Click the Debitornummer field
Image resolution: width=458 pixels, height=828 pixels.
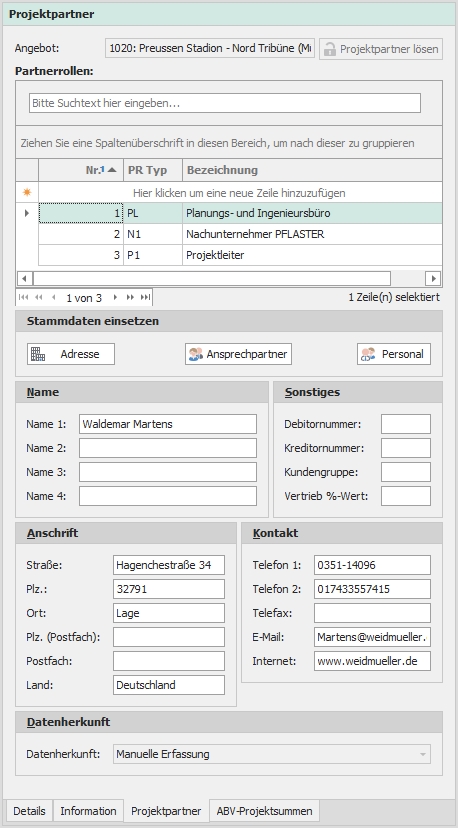(x=406, y=424)
